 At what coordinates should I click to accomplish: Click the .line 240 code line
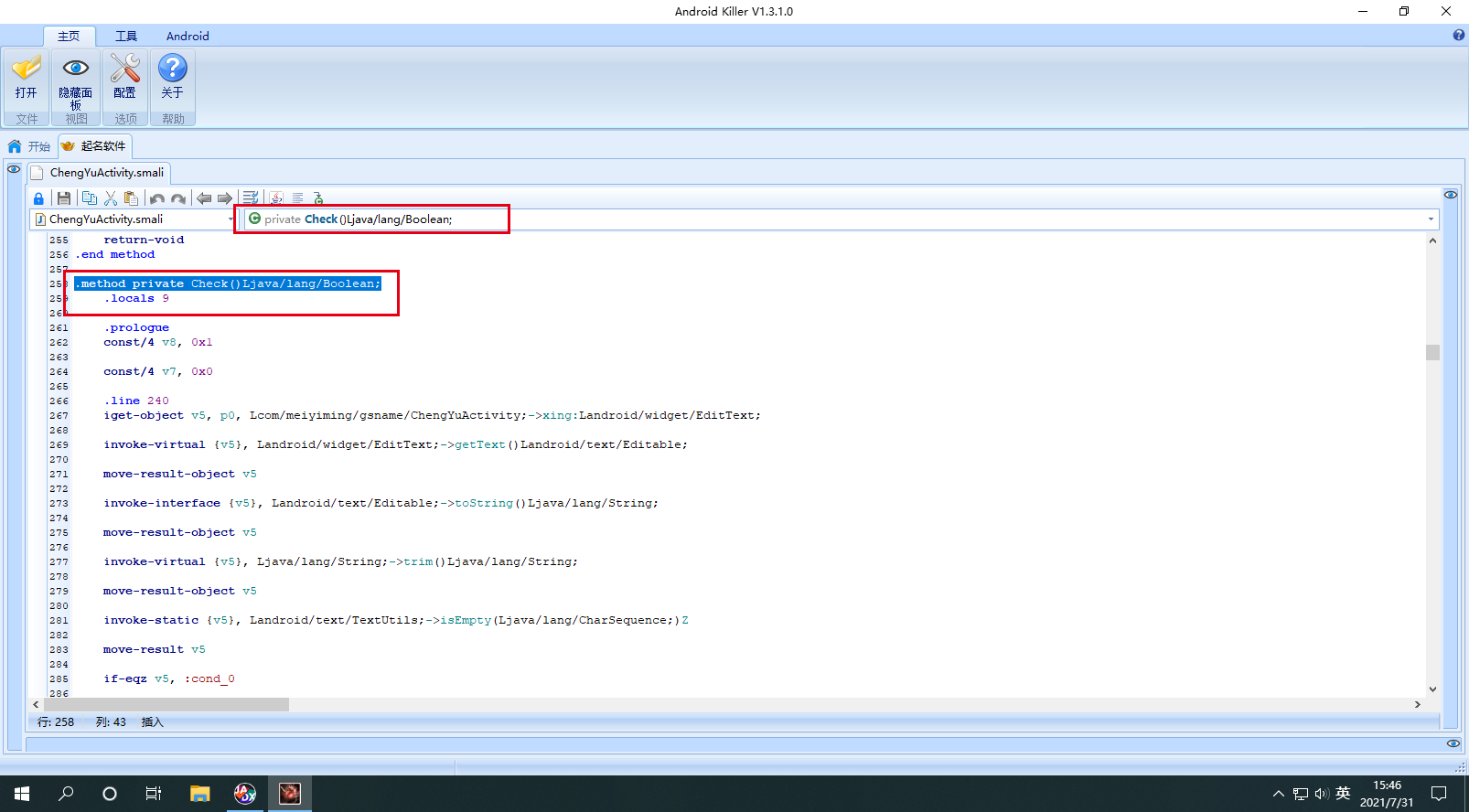pyautogui.click(x=136, y=401)
